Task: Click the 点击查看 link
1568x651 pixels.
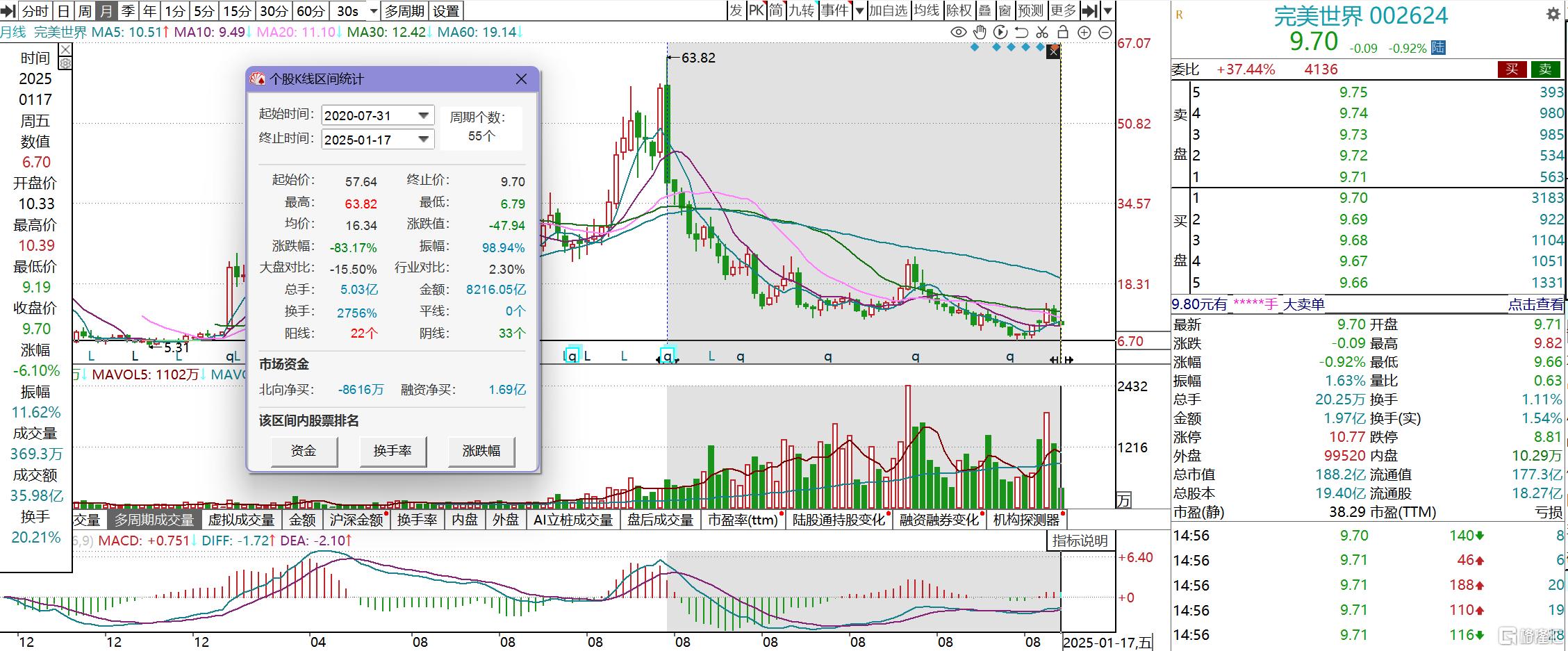Action: click(1535, 304)
